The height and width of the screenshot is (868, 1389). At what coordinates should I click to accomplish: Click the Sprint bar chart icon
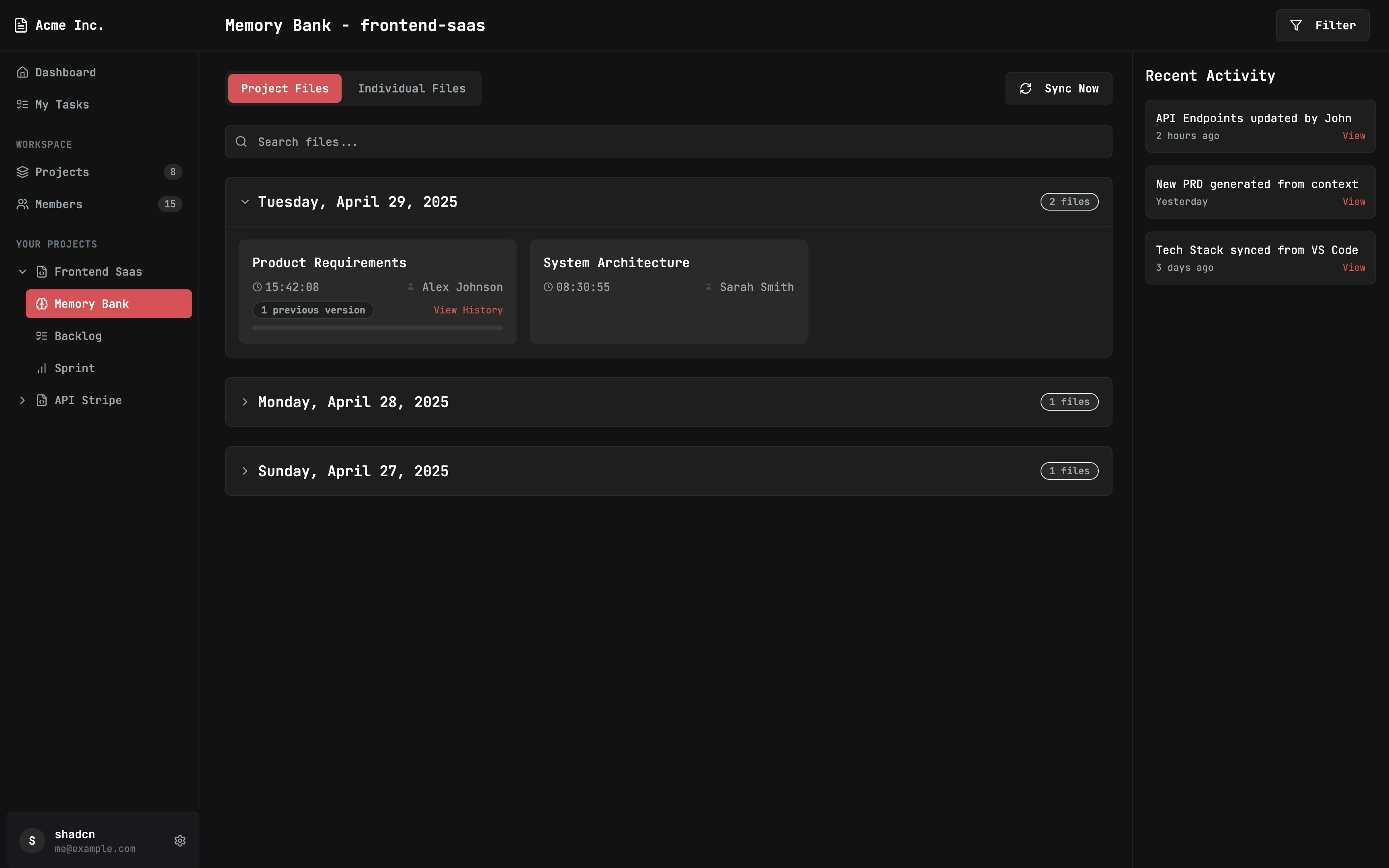click(41, 368)
